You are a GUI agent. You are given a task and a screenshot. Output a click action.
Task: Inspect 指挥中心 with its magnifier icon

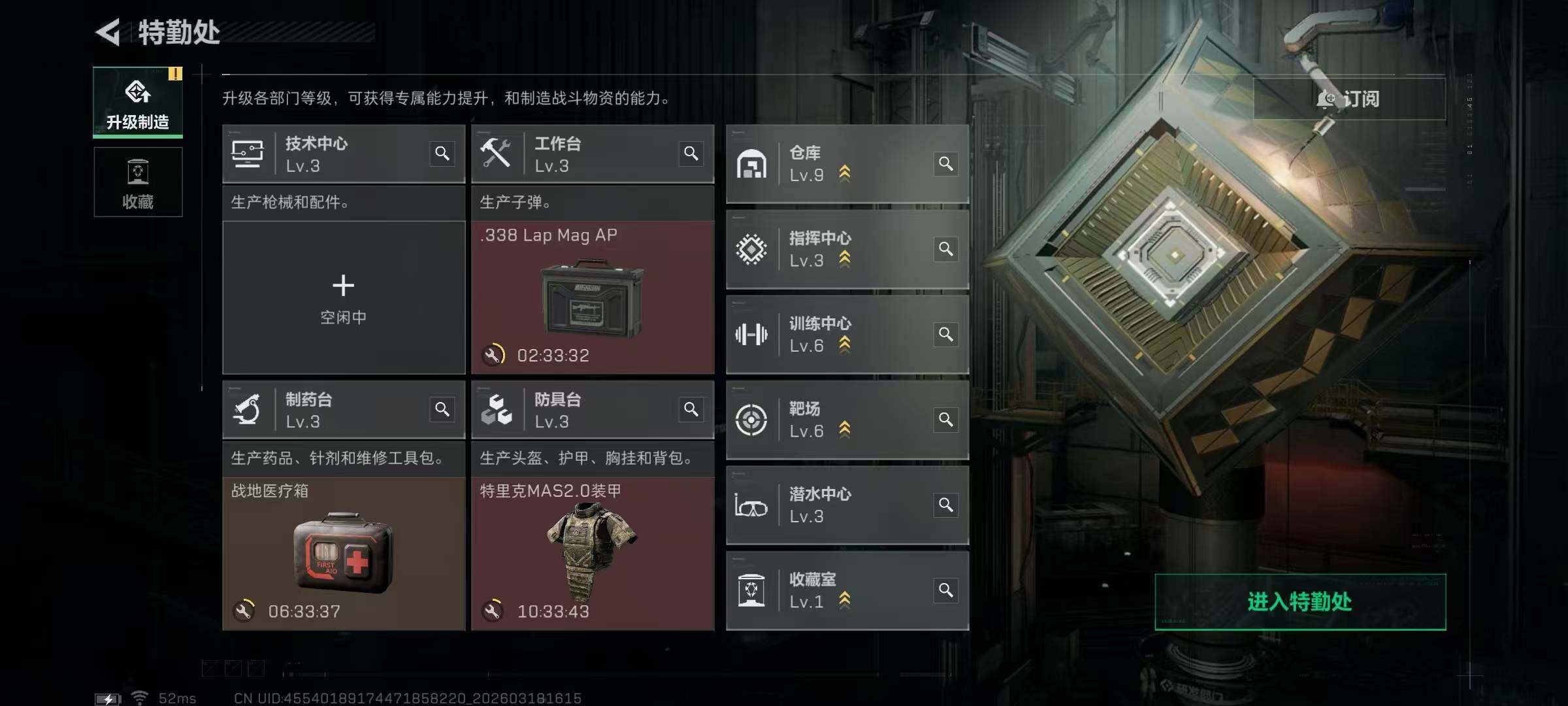point(946,249)
